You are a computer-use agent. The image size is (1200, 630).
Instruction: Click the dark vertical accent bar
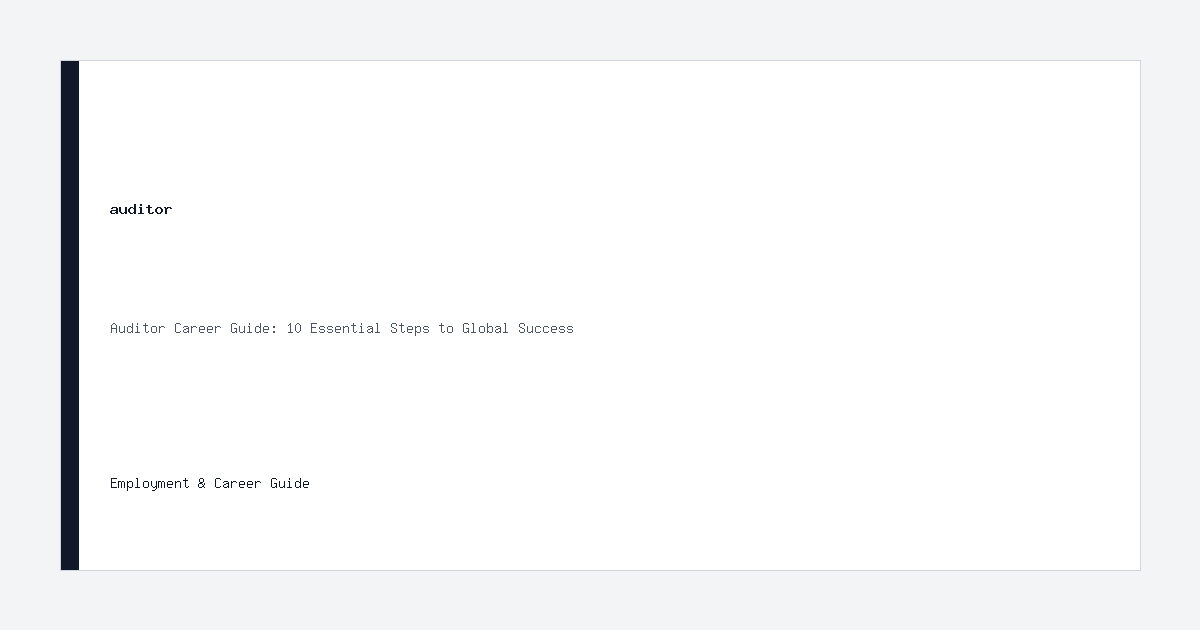[x=70, y=315]
